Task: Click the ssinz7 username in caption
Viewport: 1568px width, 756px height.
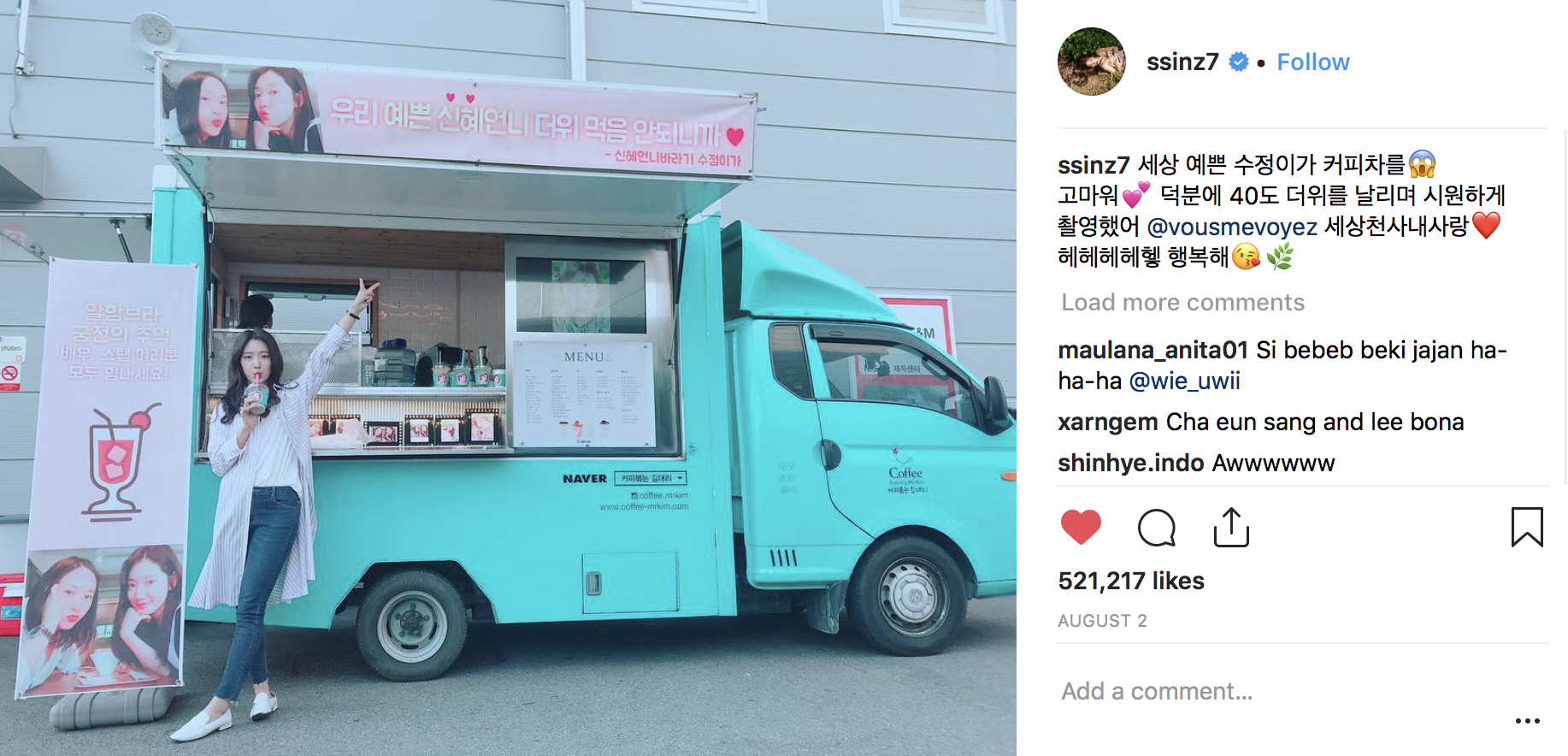Action: click(x=1093, y=164)
